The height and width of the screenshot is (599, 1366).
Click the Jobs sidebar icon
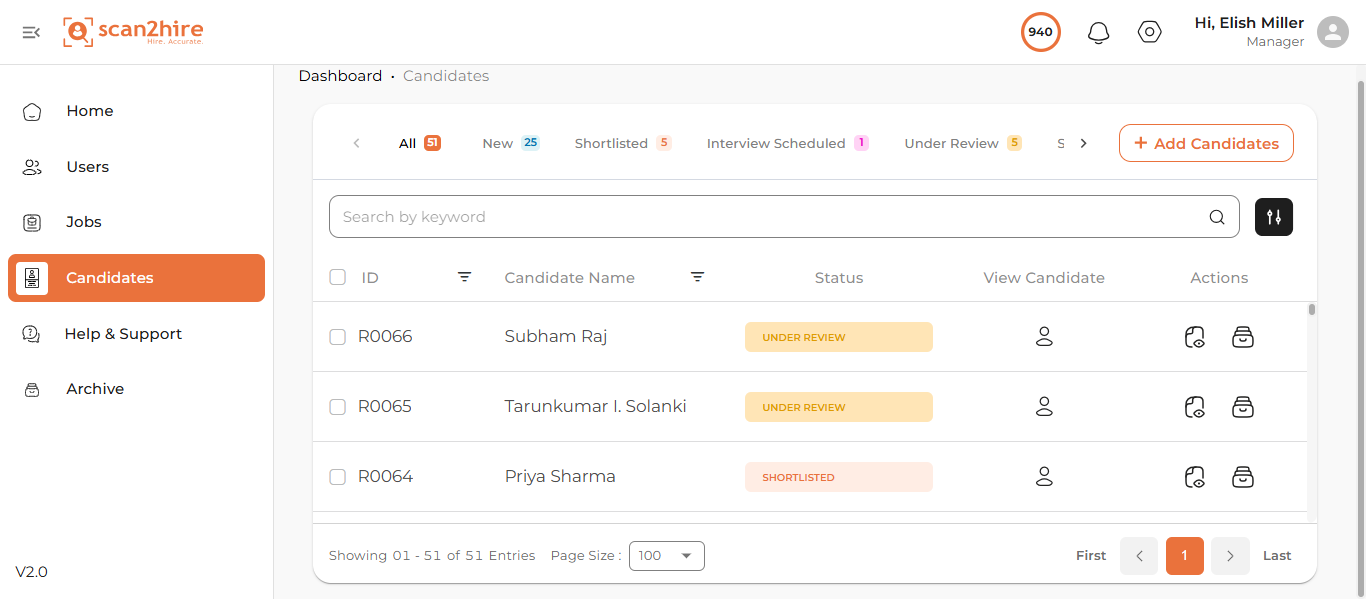pos(32,222)
